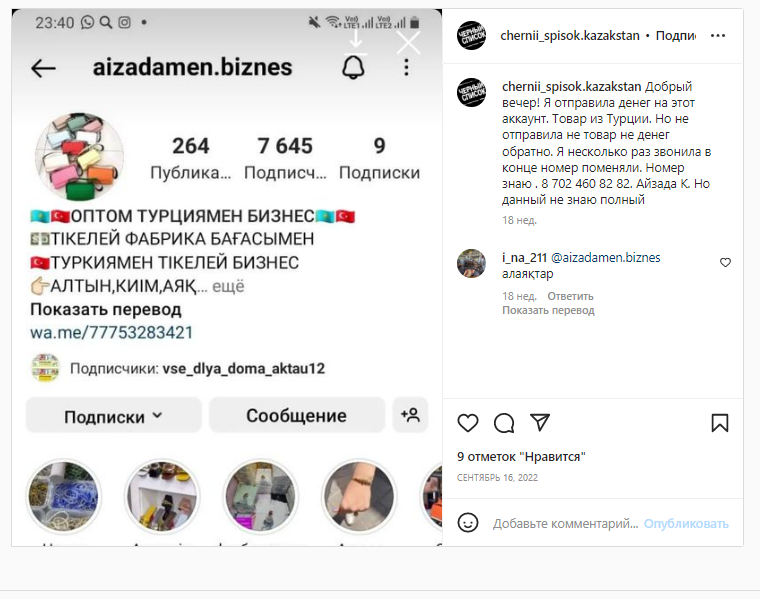Save post with bookmark icon
Image resolution: width=760 pixels, height=599 pixels.
[x=720, y=423]
